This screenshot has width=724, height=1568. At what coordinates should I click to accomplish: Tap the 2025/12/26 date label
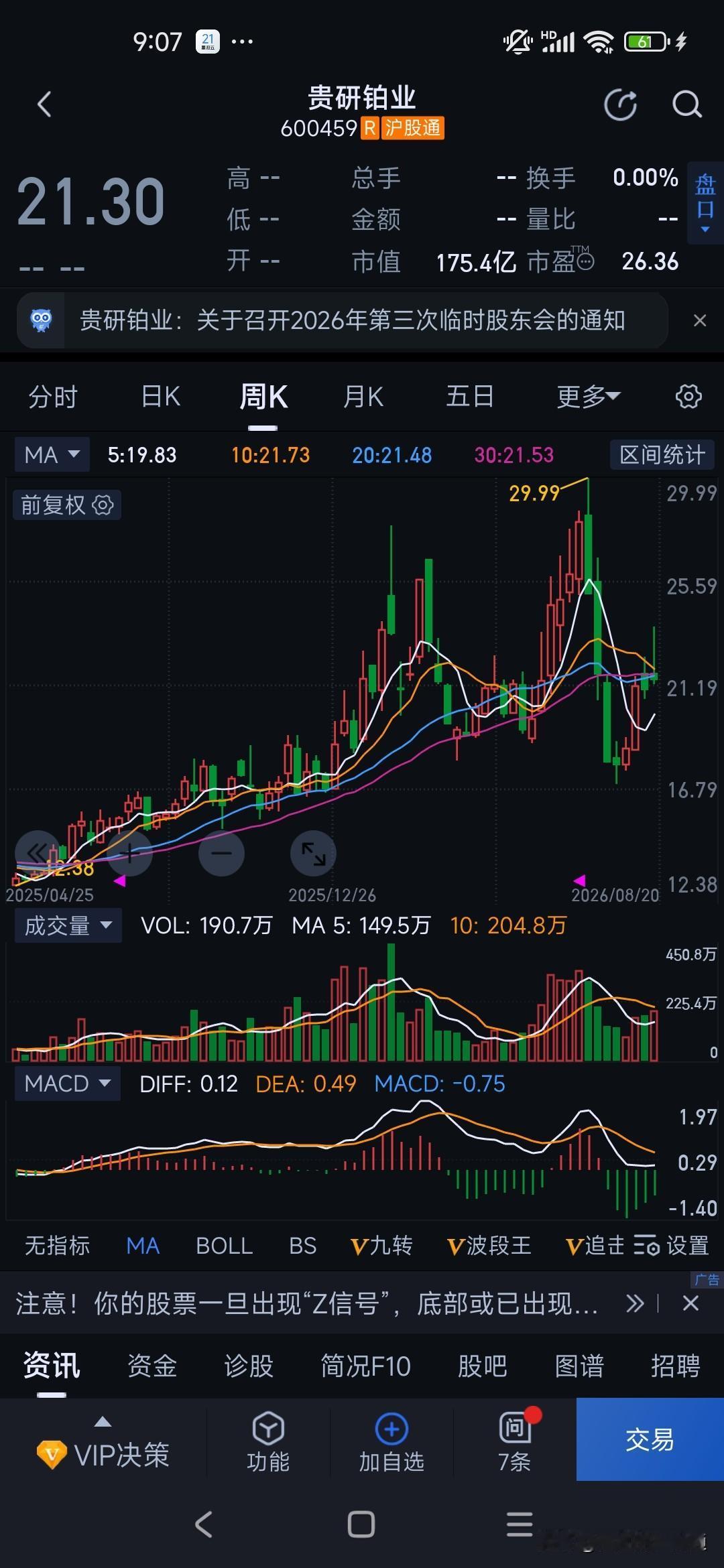(x=332, y=895)
